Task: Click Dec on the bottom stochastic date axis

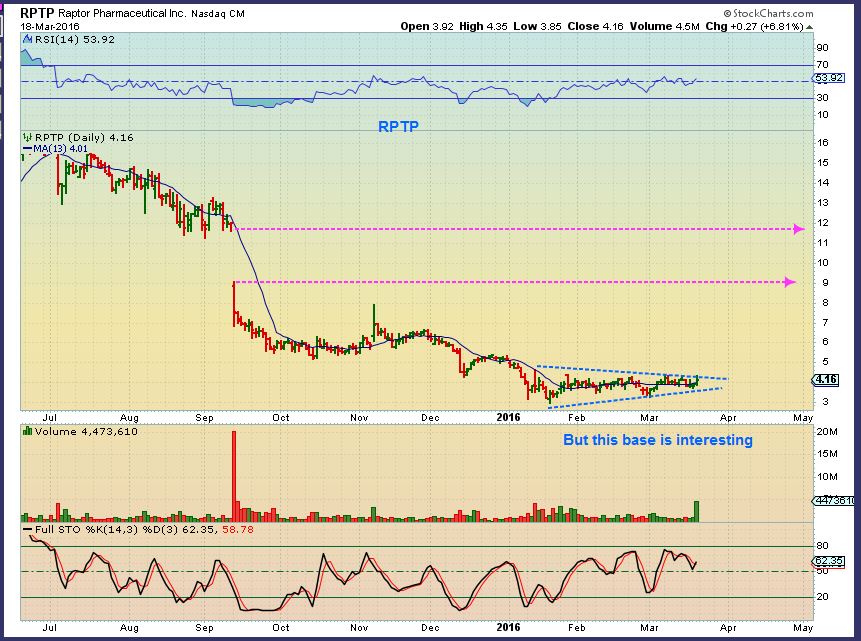Action: [x=430, y=628]
